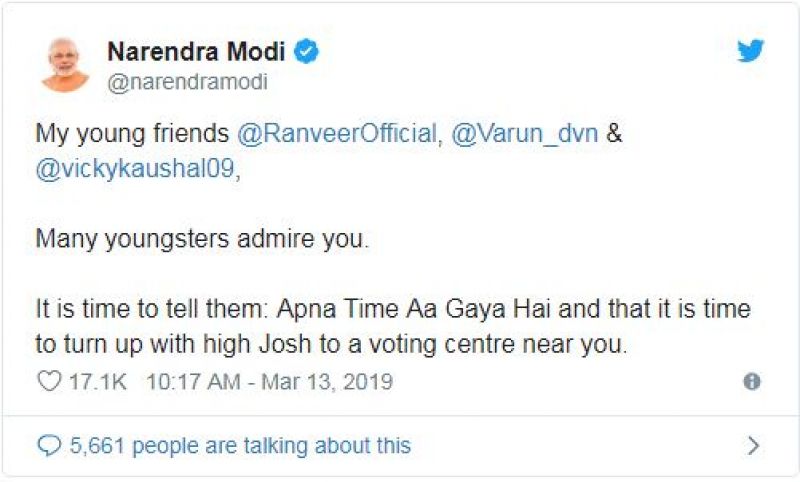Screen dimensions: 800x482
Task: Expand the conversation with the right chevron
Action: (754, 445)
